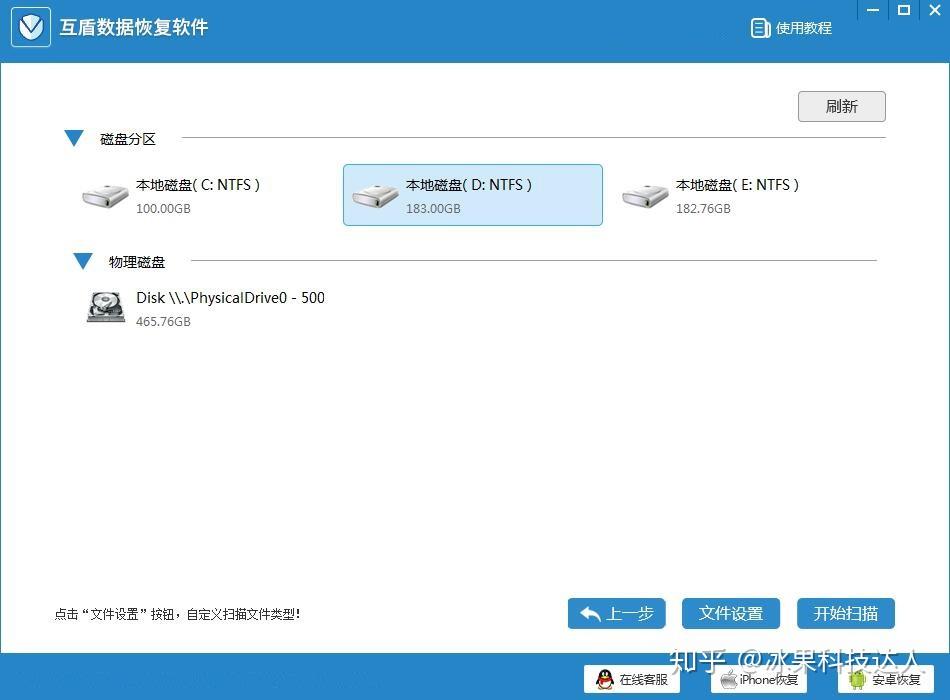Click the 本地磁盘( D: NTFS ) label

click(469, 185)
